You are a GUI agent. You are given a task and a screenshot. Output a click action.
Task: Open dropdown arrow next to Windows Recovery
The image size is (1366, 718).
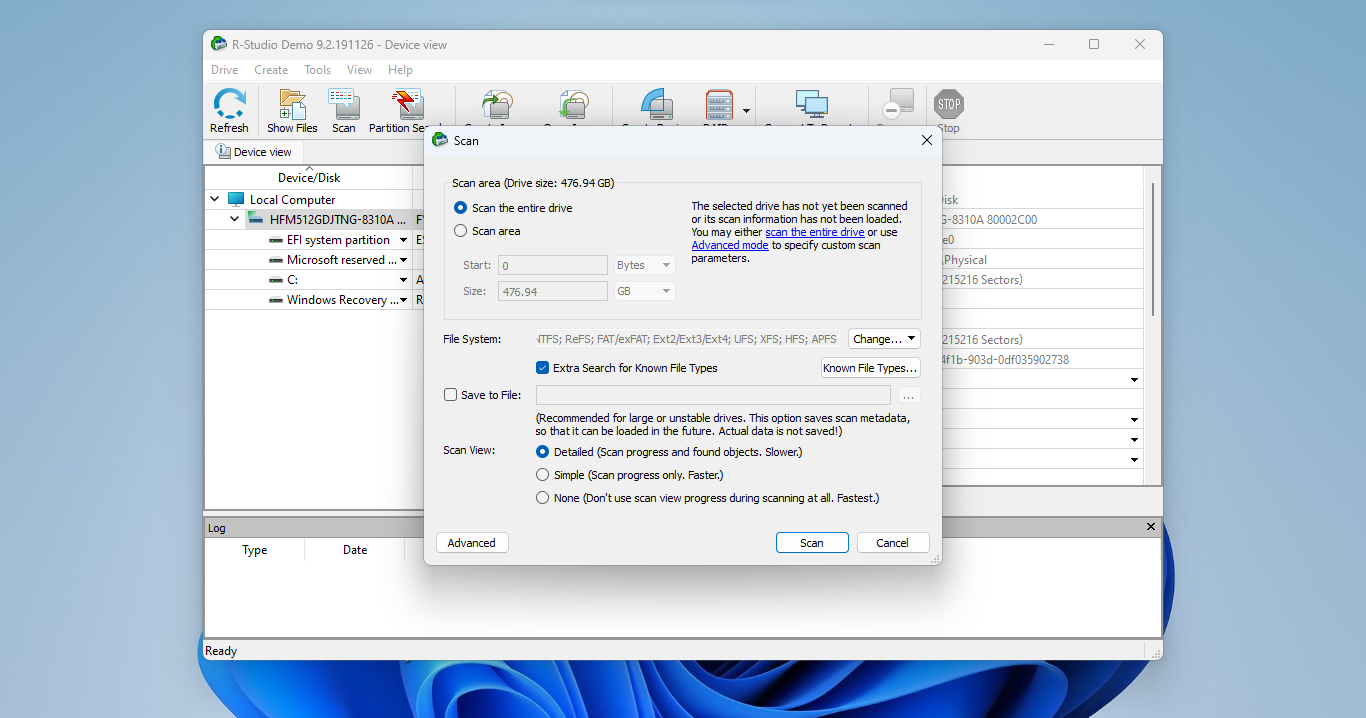pos(404,300)
